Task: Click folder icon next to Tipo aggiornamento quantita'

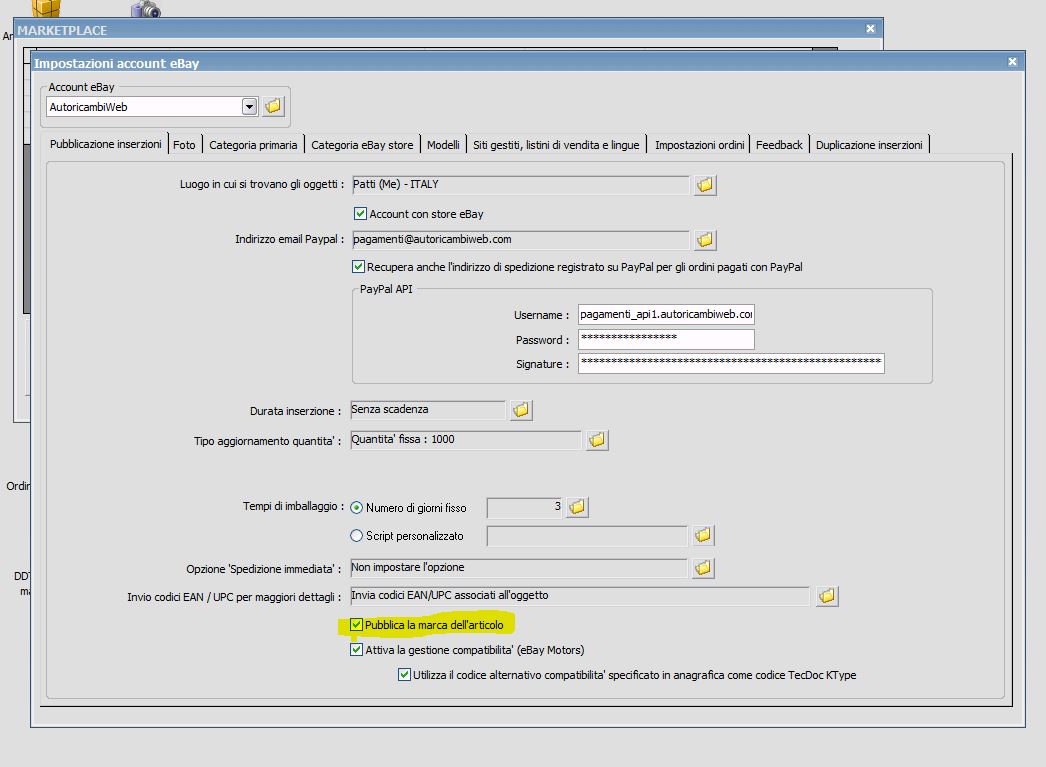Action: click(597, 440)
